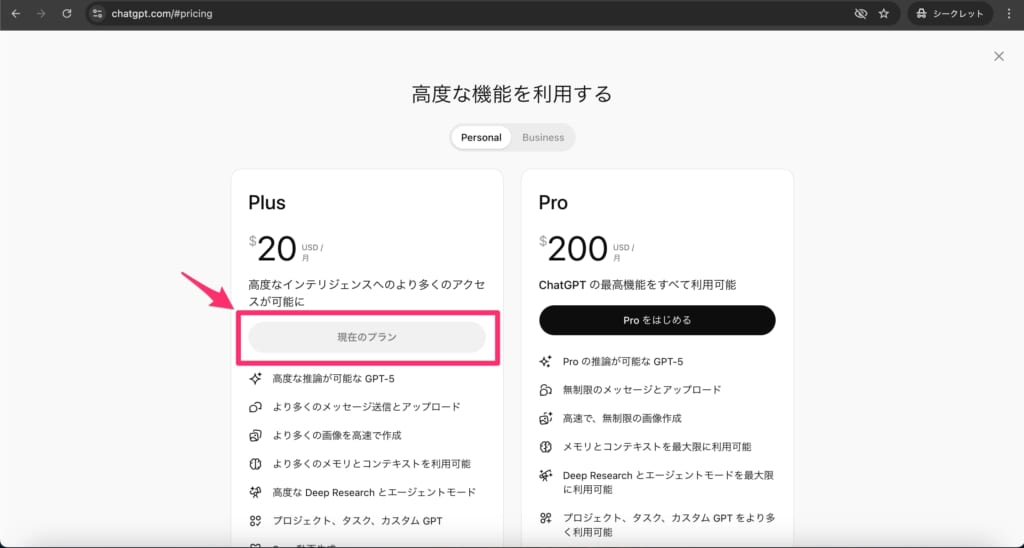Click the image icon next to より多くの画像を高速で作成
The height and width of the screenshot is (548, 1024).
coord(255,436)
